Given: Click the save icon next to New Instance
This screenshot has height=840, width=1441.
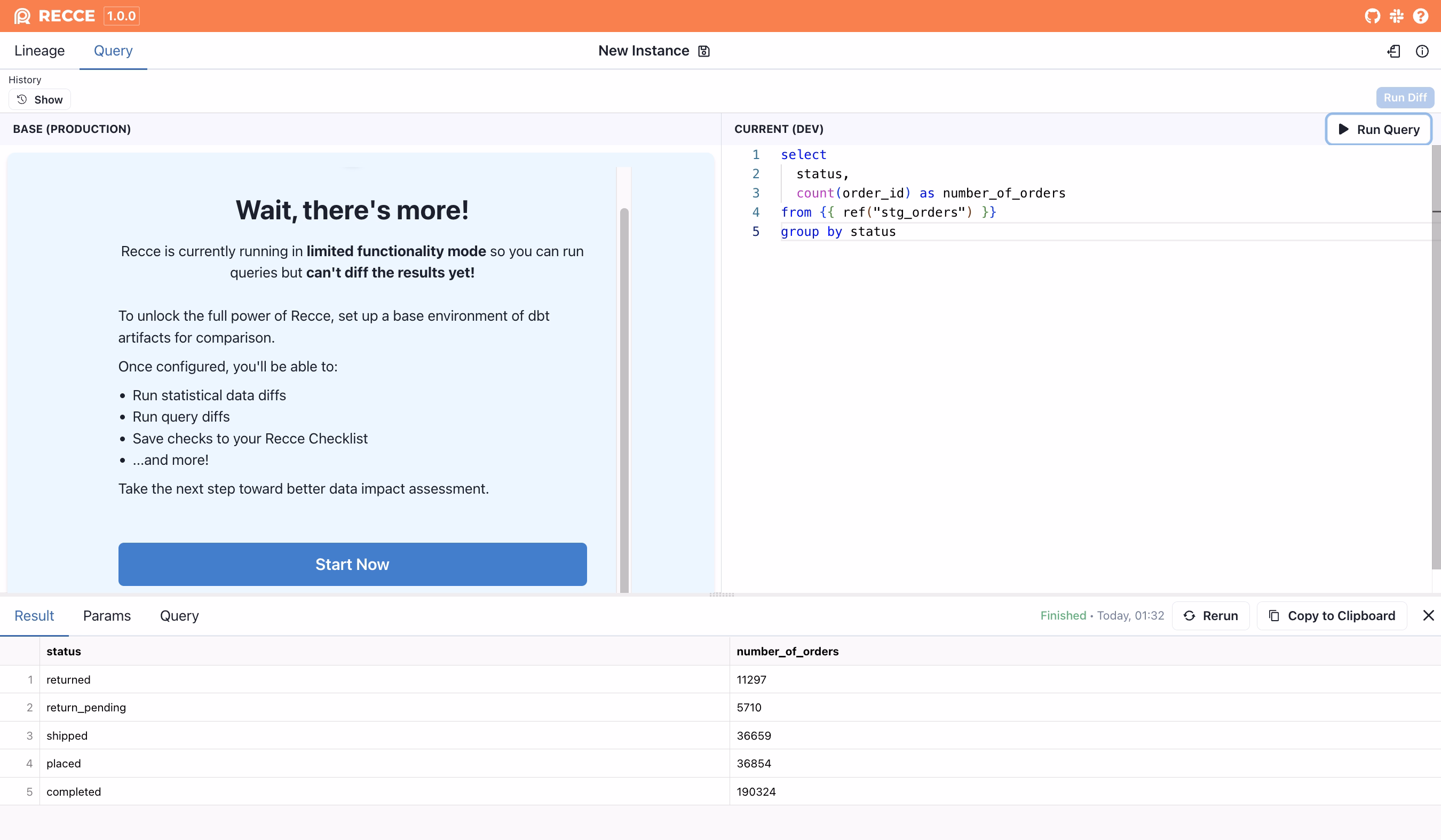Looking at the screenshot, I should click(704, 51).
